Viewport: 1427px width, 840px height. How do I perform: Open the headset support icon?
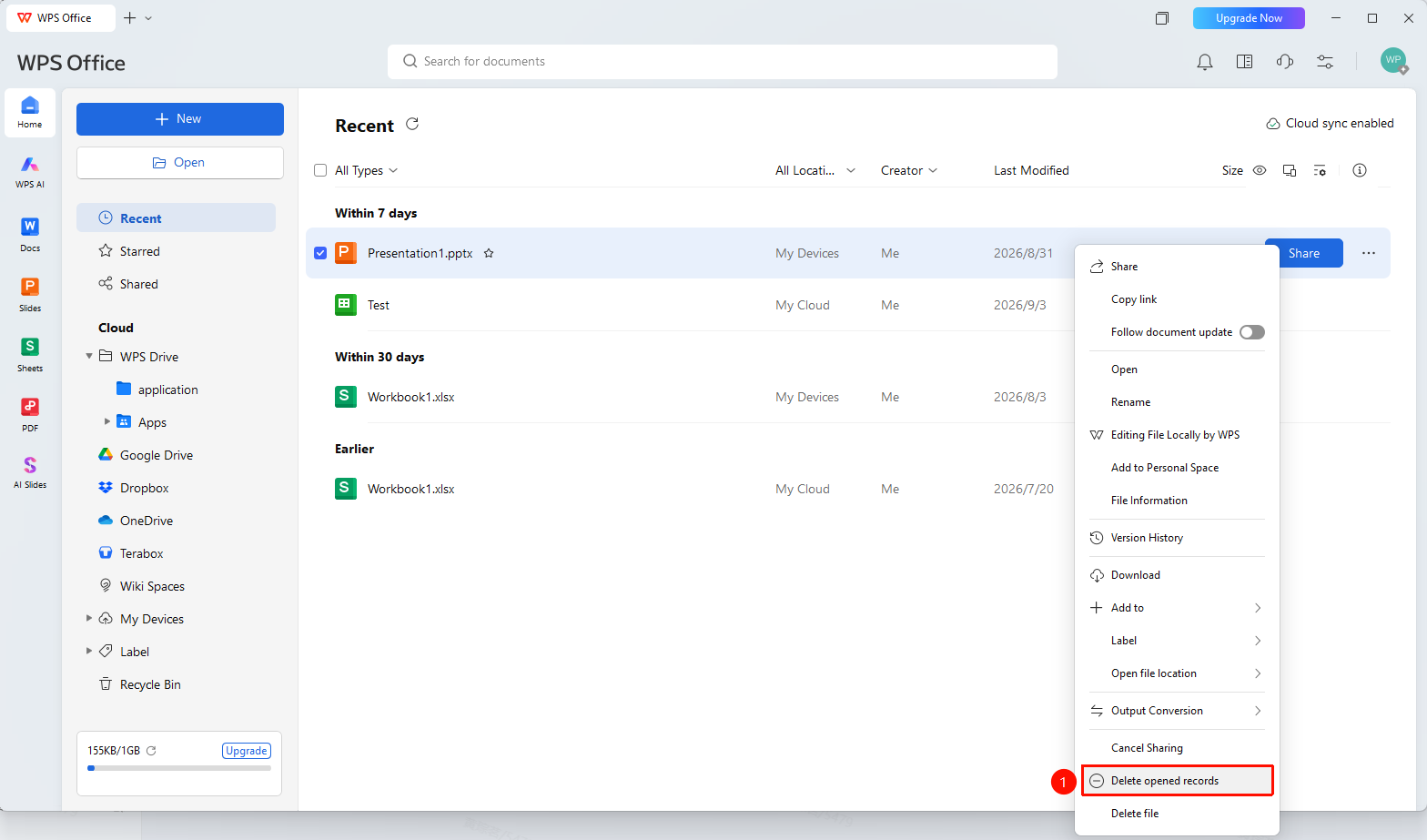(1285, 62)
